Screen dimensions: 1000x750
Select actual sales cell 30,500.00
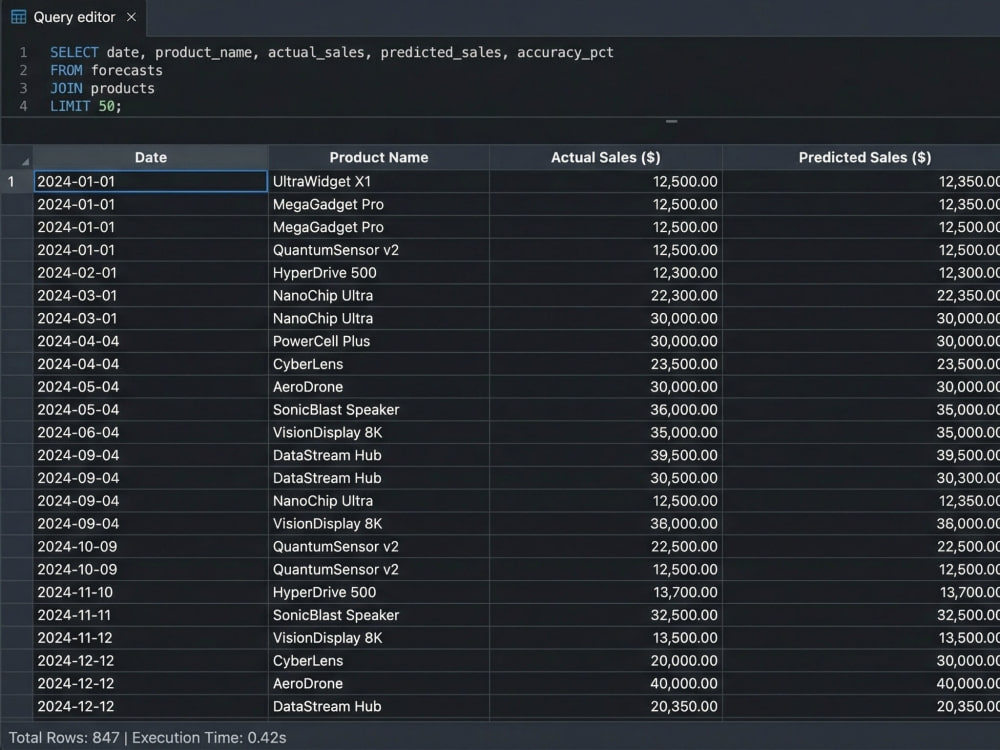click(606, 478)
